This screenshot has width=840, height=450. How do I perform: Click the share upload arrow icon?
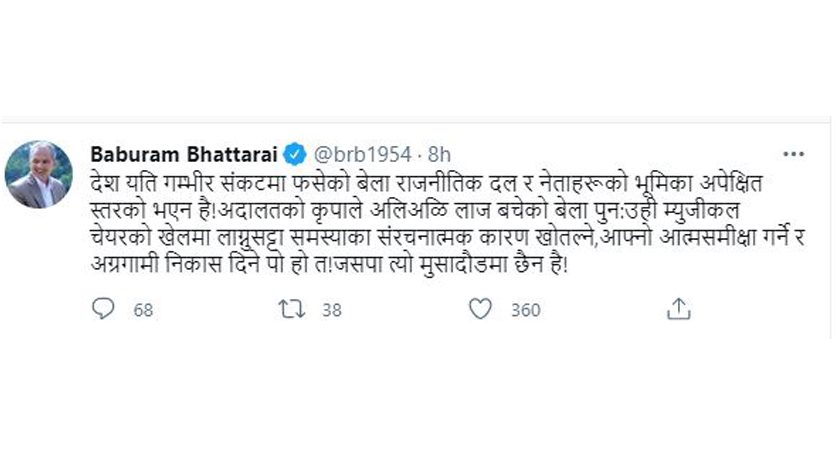click(x=678, y=310)
